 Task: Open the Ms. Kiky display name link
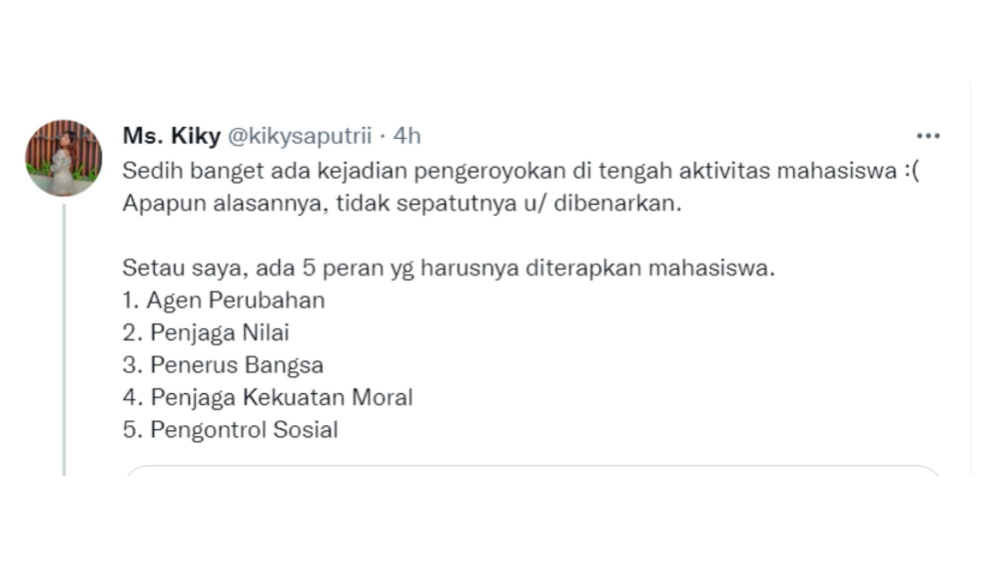click(171, 136)
